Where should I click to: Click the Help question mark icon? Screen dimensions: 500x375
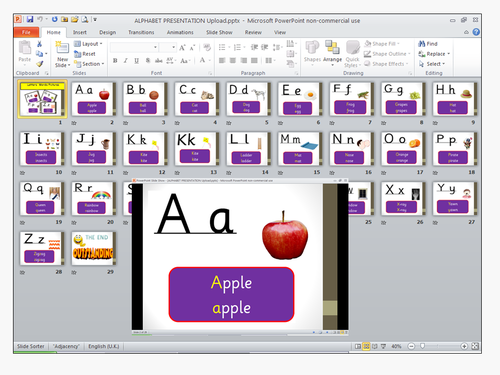[476, 32]
